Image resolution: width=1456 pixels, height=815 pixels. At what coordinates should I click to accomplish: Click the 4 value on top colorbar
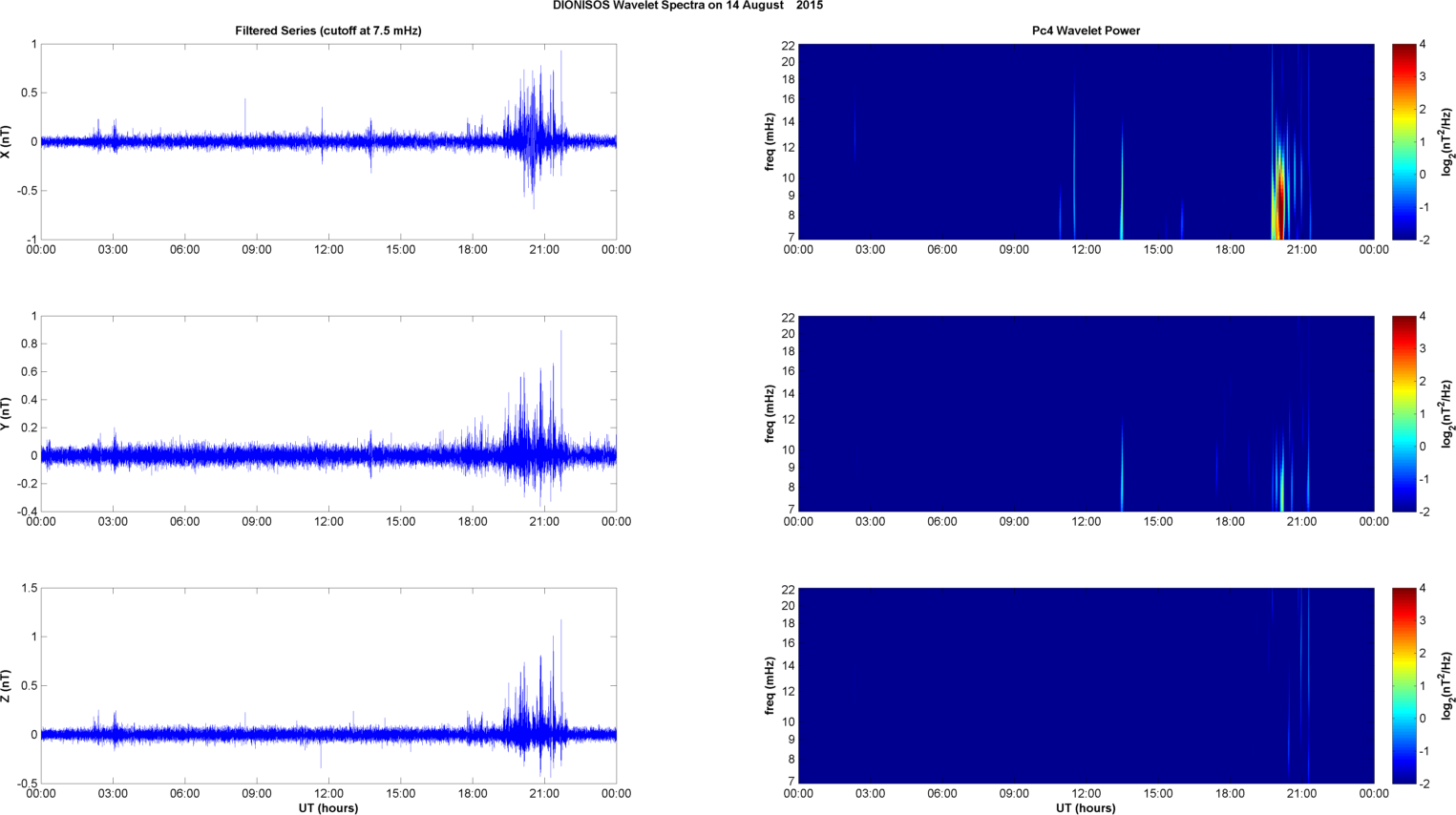click(1423, 45)
